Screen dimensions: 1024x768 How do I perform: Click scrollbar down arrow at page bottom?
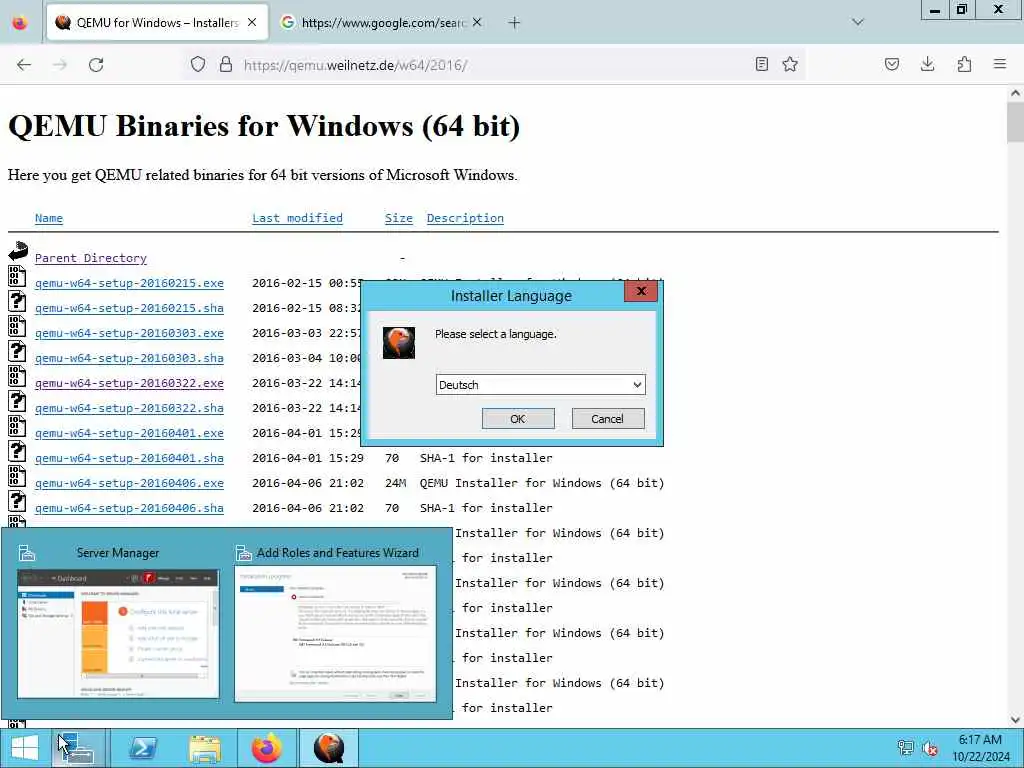(1015, 720)
